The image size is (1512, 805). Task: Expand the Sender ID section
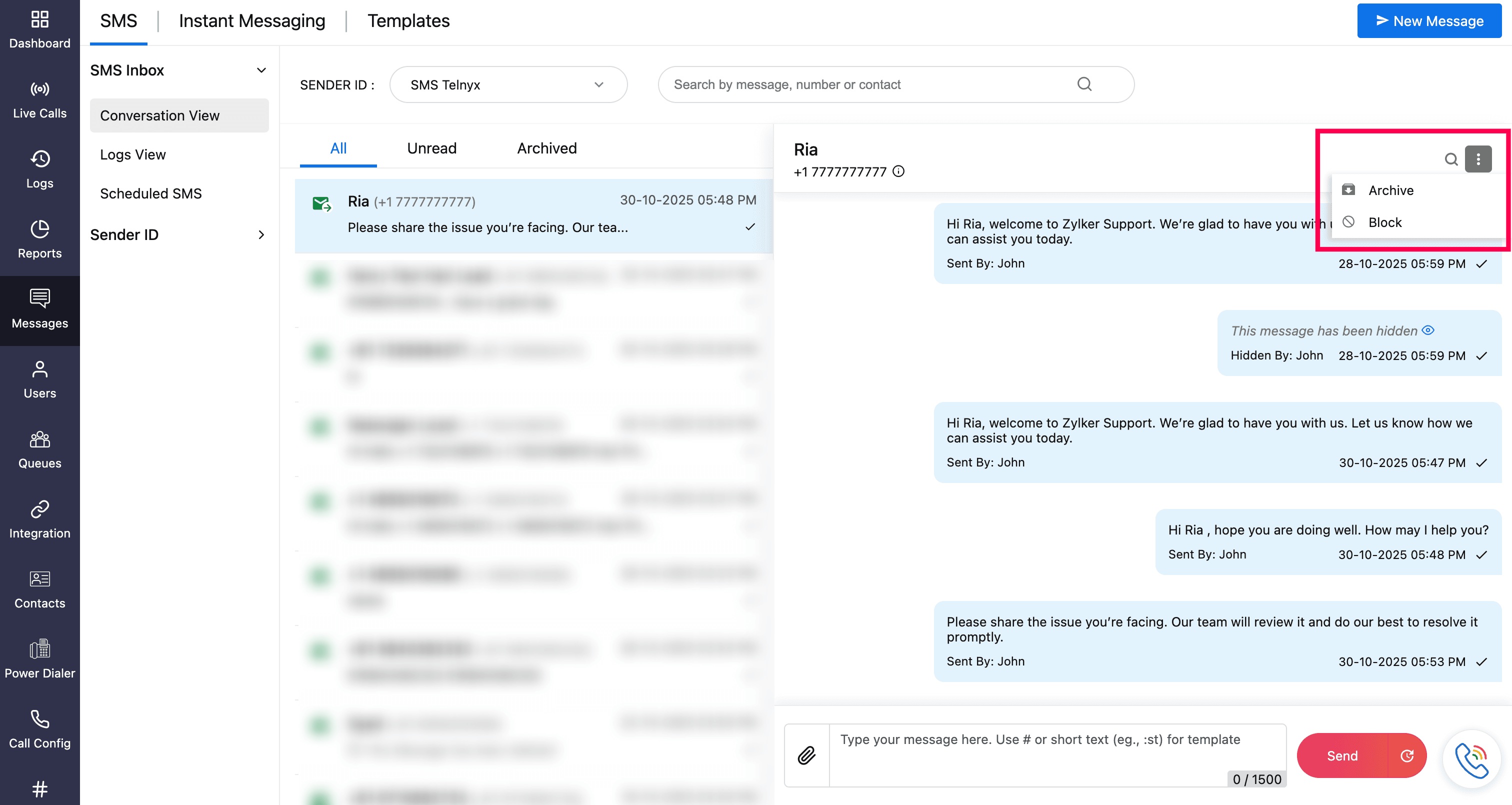pyautogui.click(x=261, y=235)
